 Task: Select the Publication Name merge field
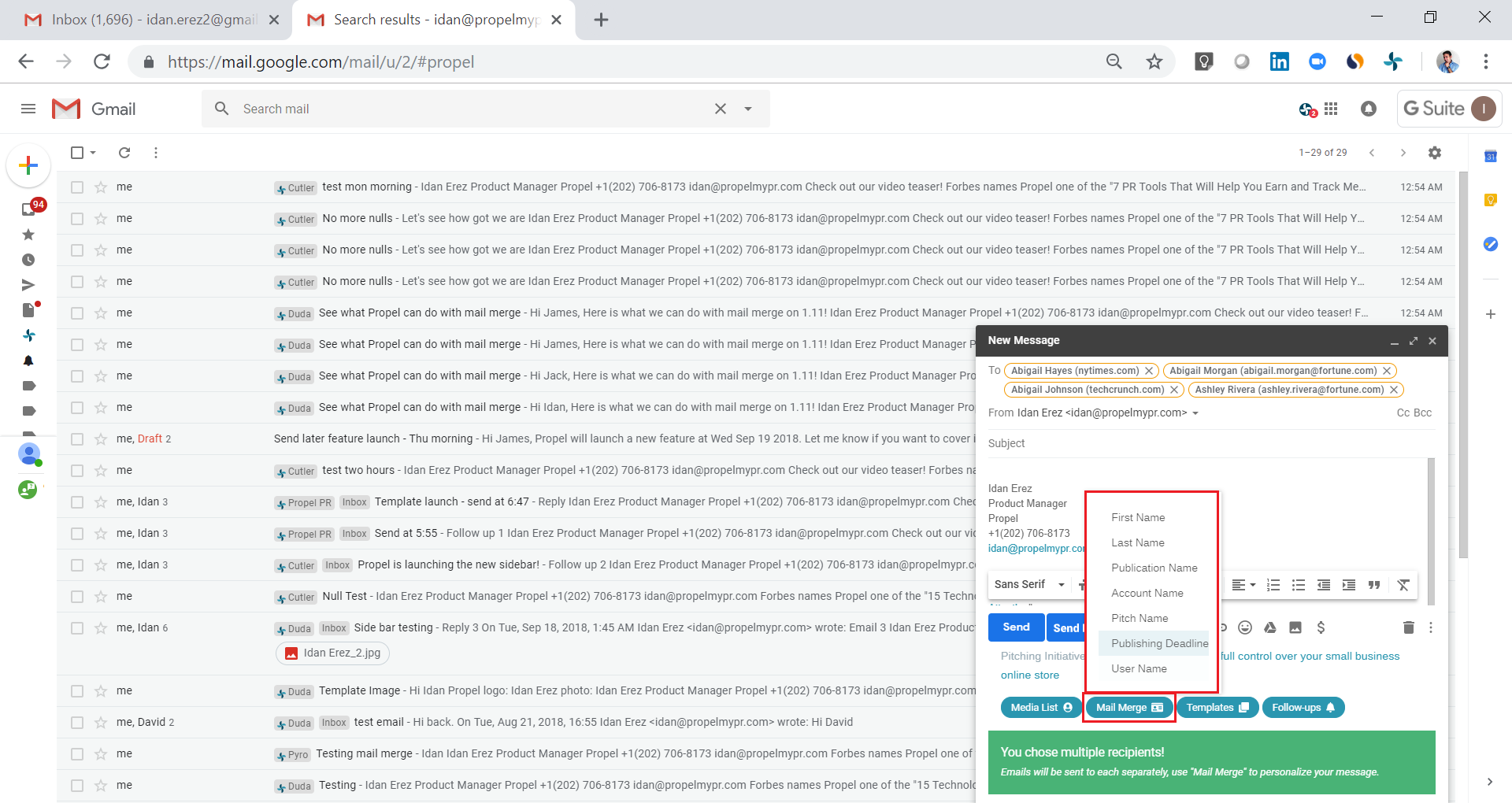(1154, 568)
